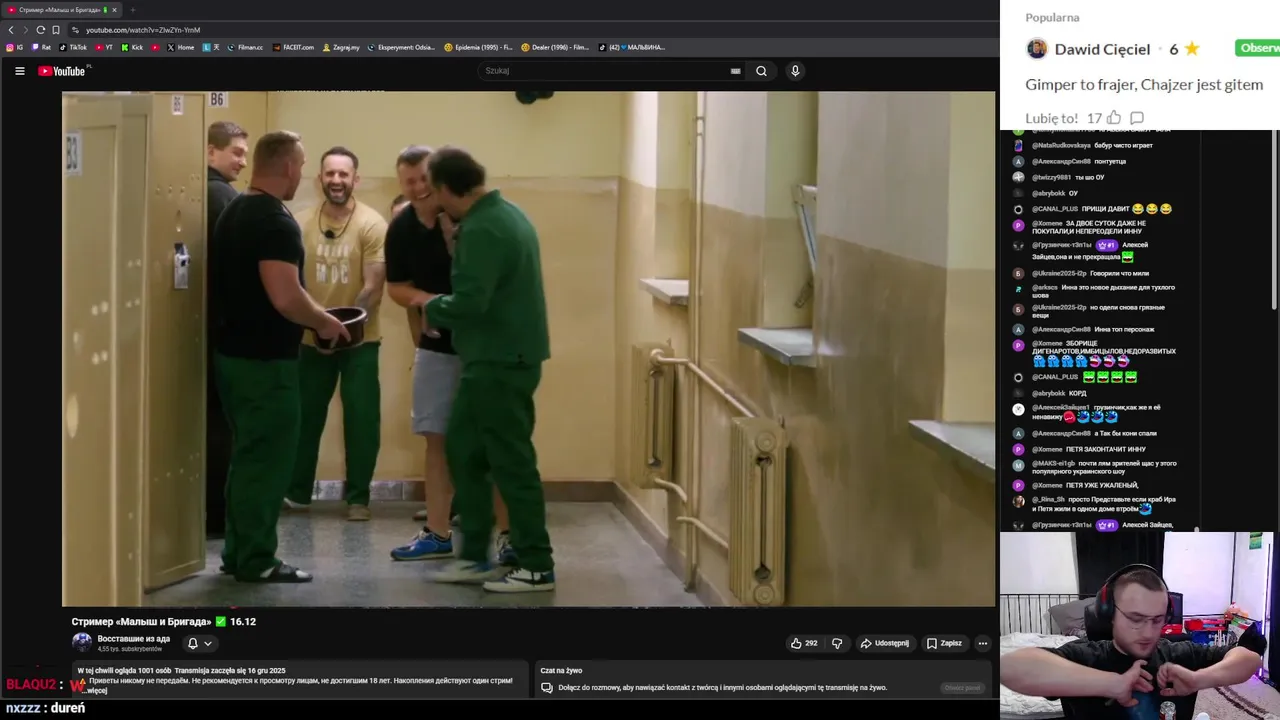1280x720 pixels.
Task: Click the bookmark icon beside the reload button
Action: [x=56, y=30]
